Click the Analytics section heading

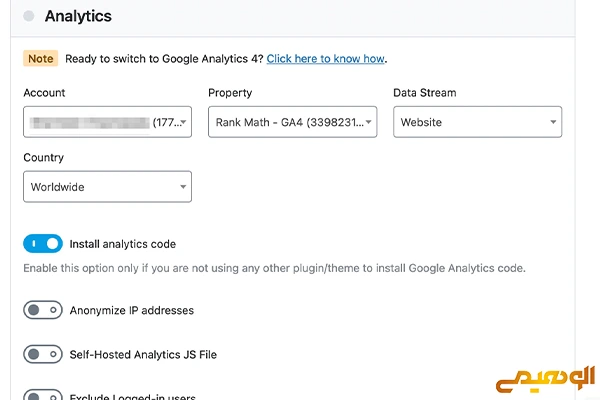pos(78,16)
